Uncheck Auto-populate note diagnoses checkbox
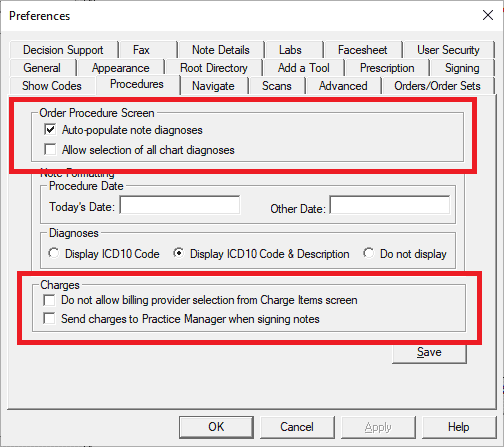This screenshot has width=504, height=447. click(x=50, y=129)
